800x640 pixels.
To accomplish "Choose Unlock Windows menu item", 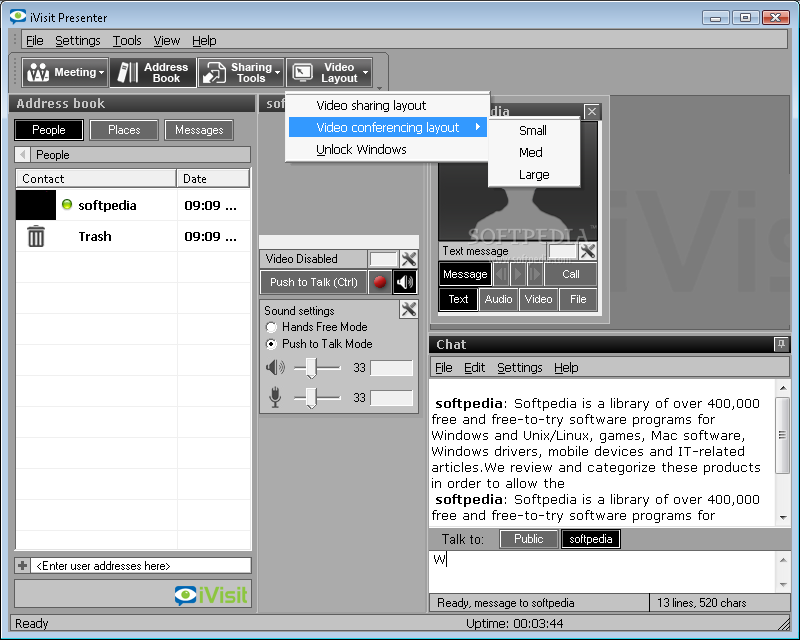I will pyautogui.click(x=387, y=150).
